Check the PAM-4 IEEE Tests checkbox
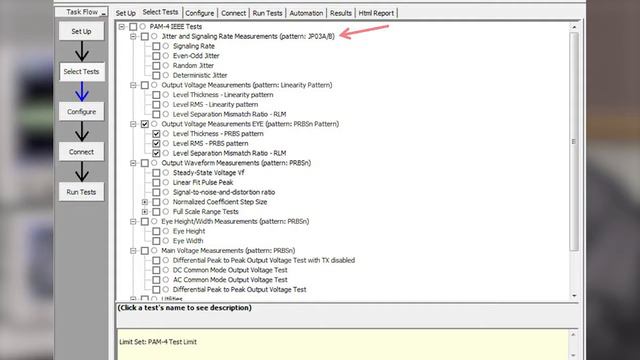 [x=133, y=27]
